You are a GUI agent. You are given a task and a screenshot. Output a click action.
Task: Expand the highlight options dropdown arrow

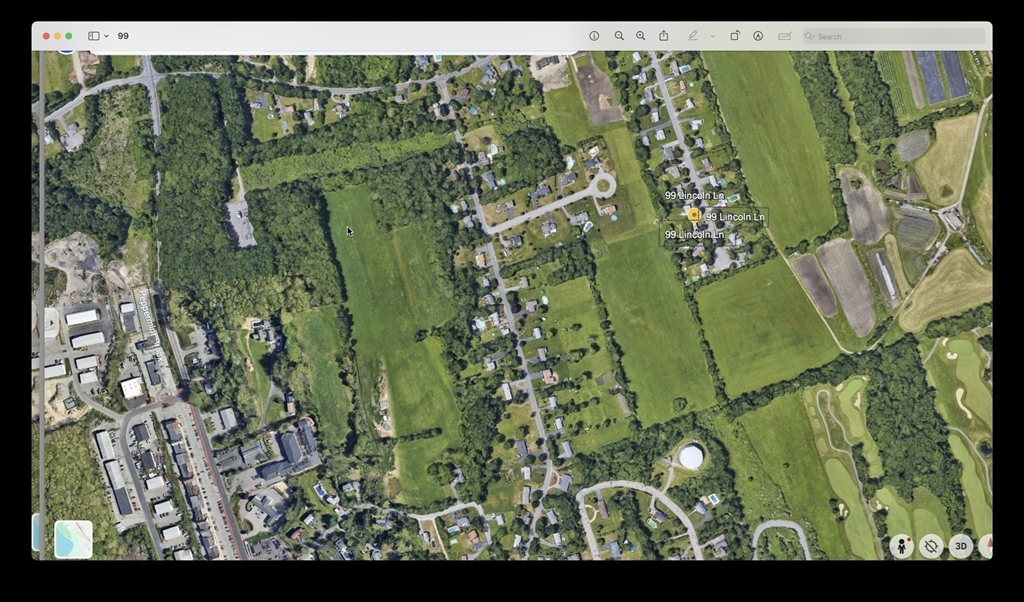click(712, 36)
